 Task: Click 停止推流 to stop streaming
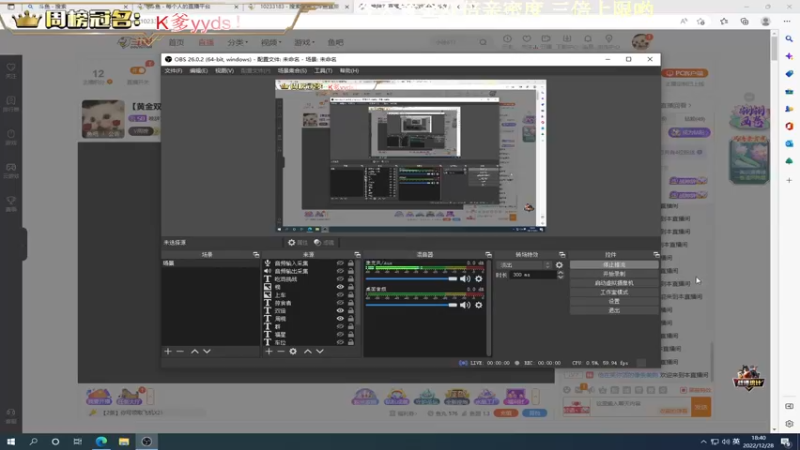614,265
